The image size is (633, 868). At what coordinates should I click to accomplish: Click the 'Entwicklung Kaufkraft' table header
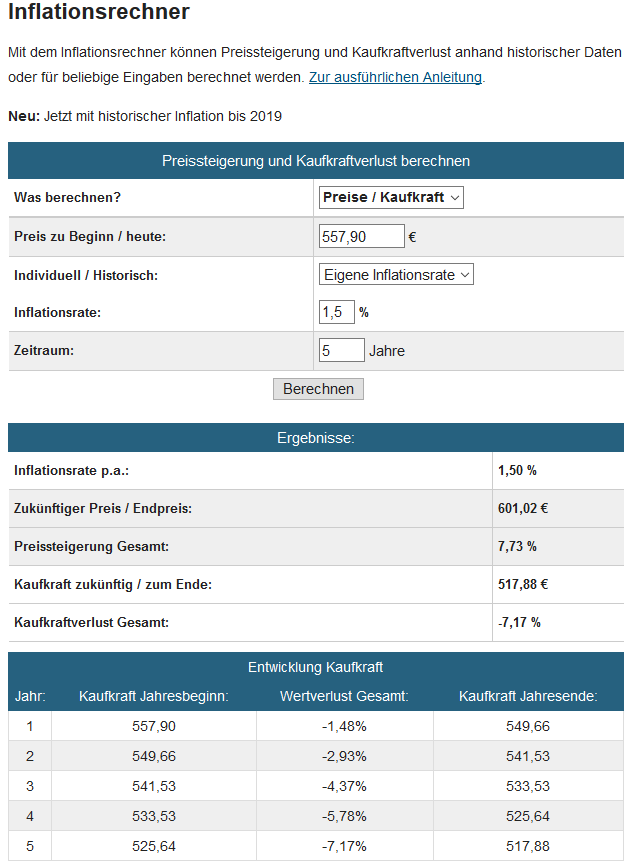[316, 667]
